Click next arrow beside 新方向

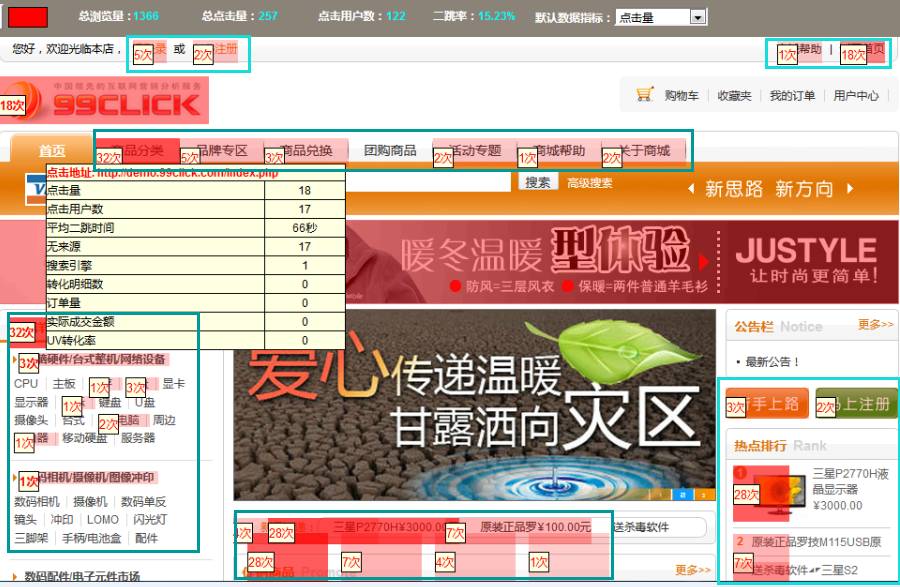coord(850,188)
